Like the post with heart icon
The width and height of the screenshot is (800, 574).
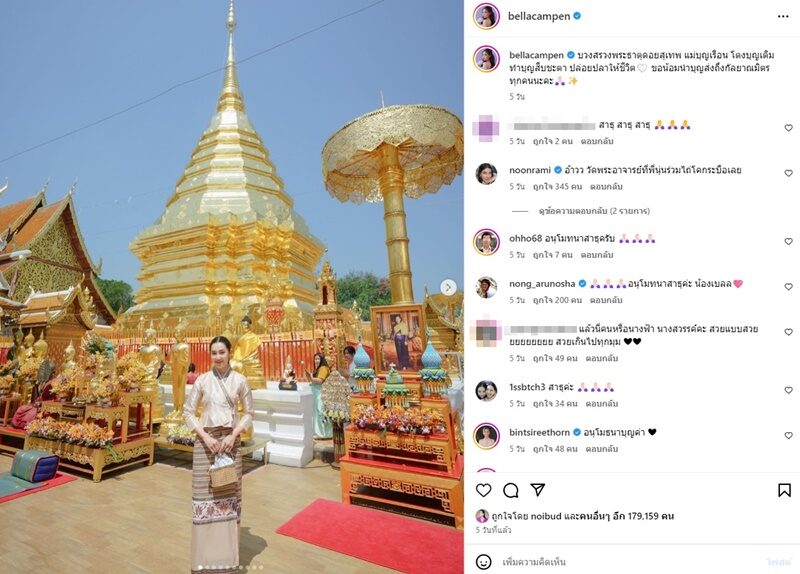(483, 490)
